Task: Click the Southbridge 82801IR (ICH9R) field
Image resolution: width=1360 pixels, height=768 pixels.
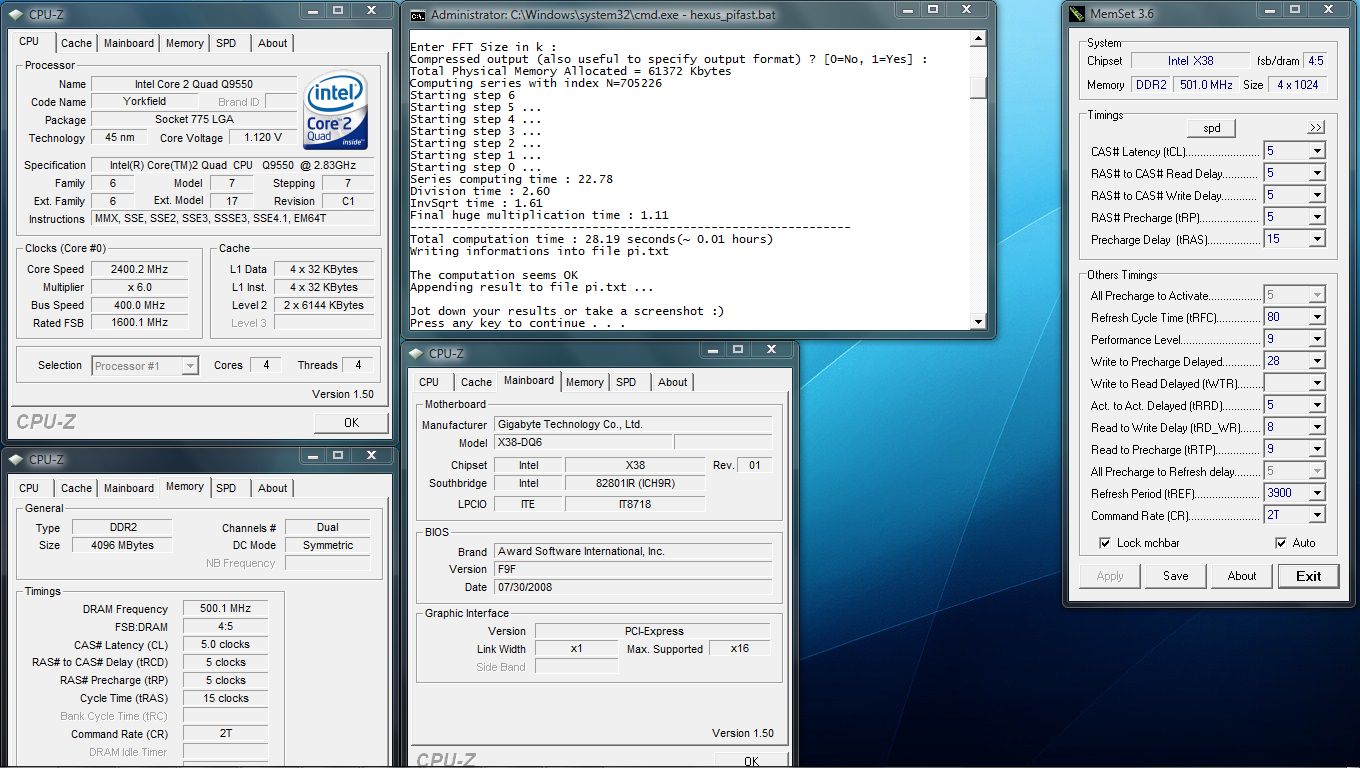Action: point(635,483)
